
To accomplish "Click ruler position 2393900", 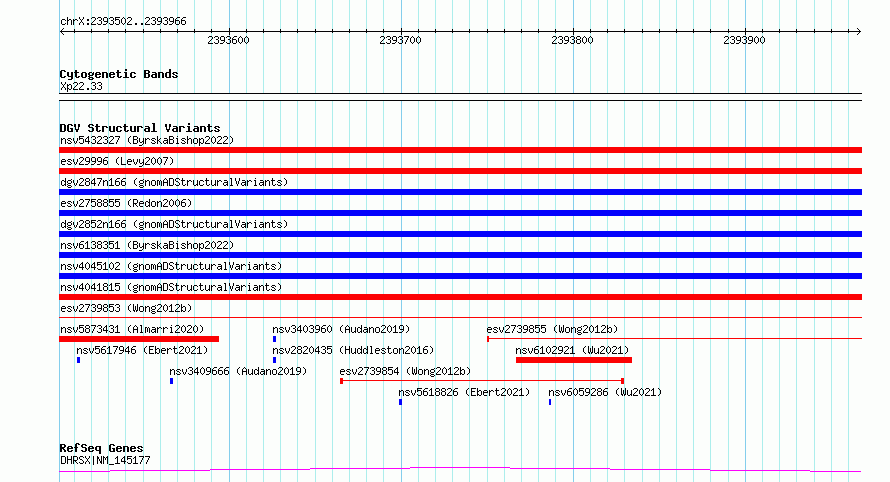I will click(x=744, y=40).
